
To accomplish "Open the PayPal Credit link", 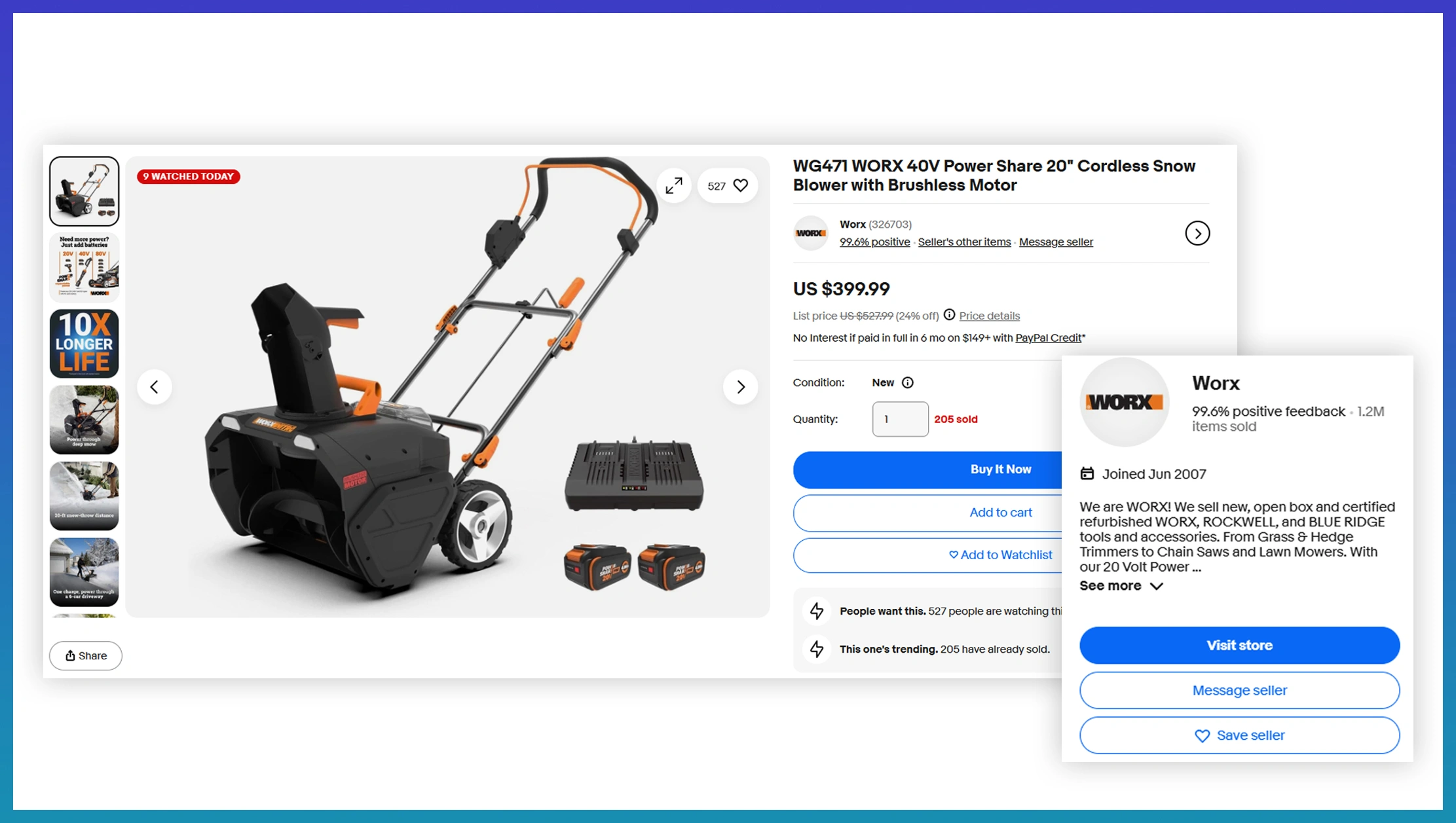I will 1048,338.
